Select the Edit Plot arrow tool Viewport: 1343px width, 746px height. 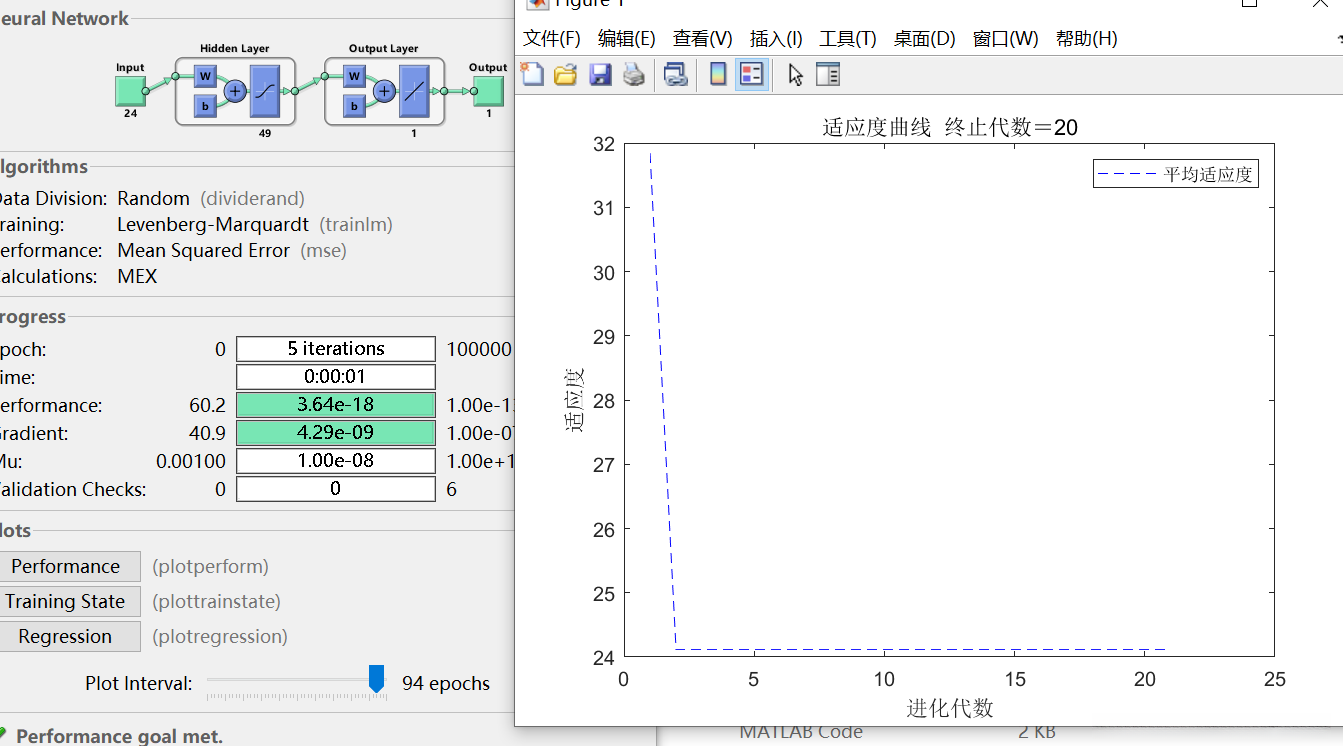[796, 74]
